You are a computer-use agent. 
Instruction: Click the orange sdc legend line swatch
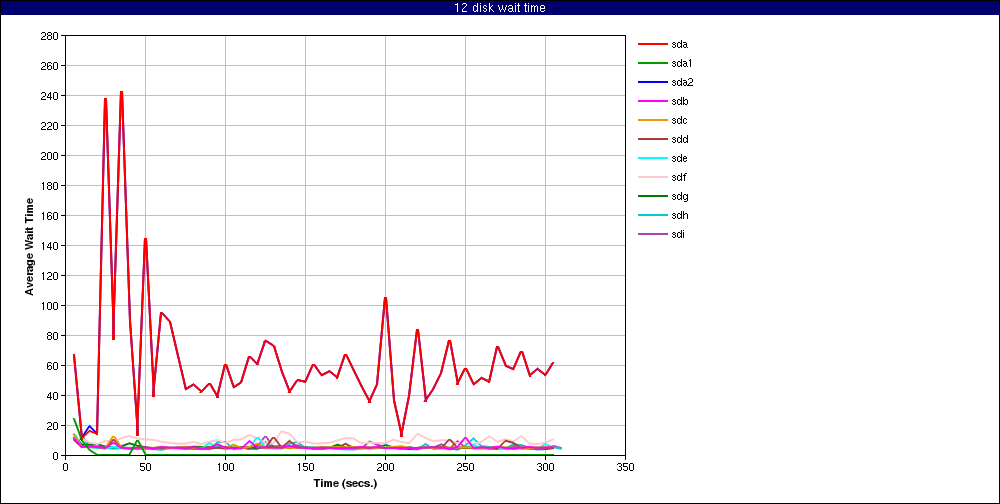click(651, 121)
